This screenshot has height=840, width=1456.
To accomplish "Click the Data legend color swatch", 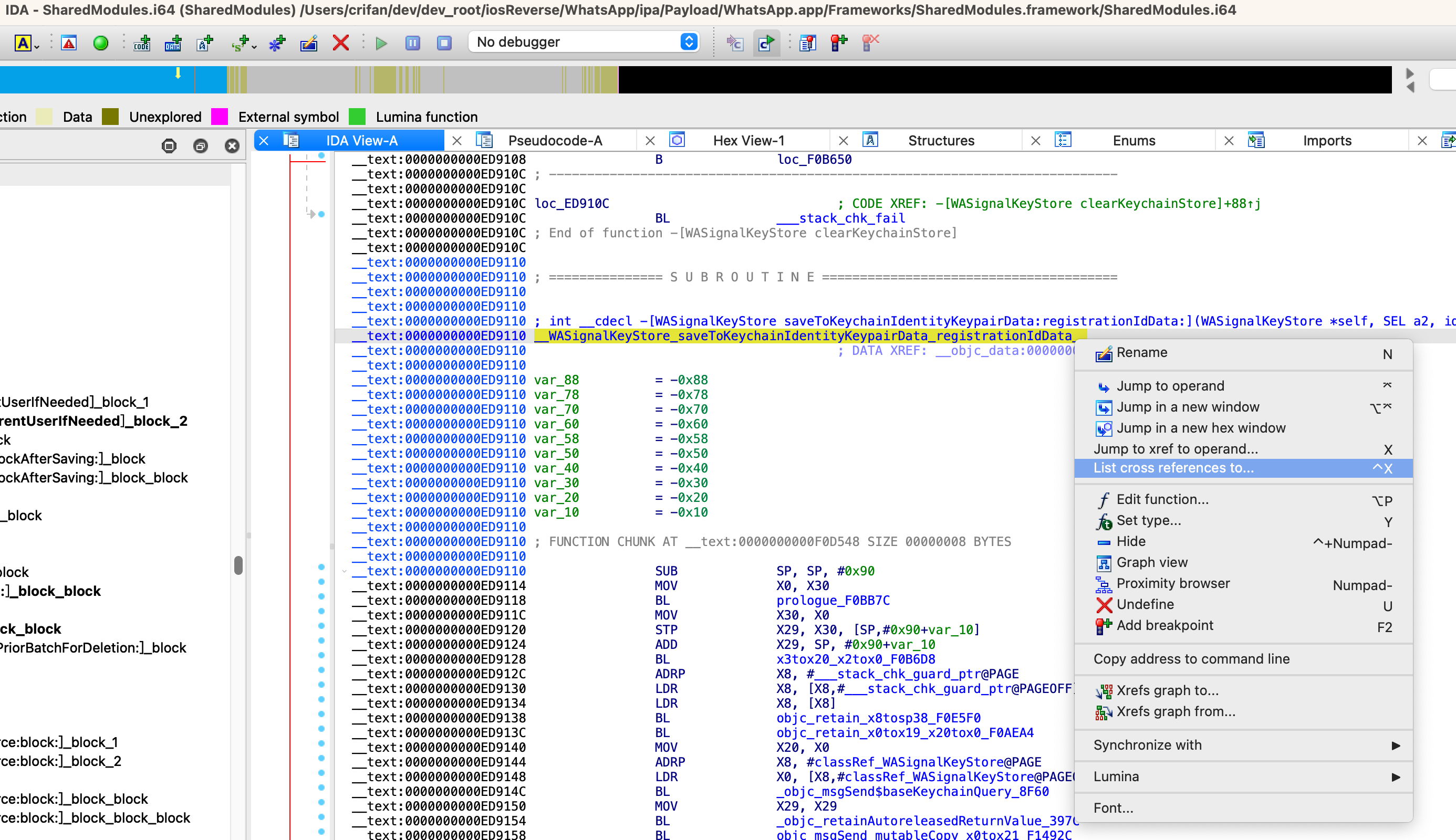I will click(44, 117).
